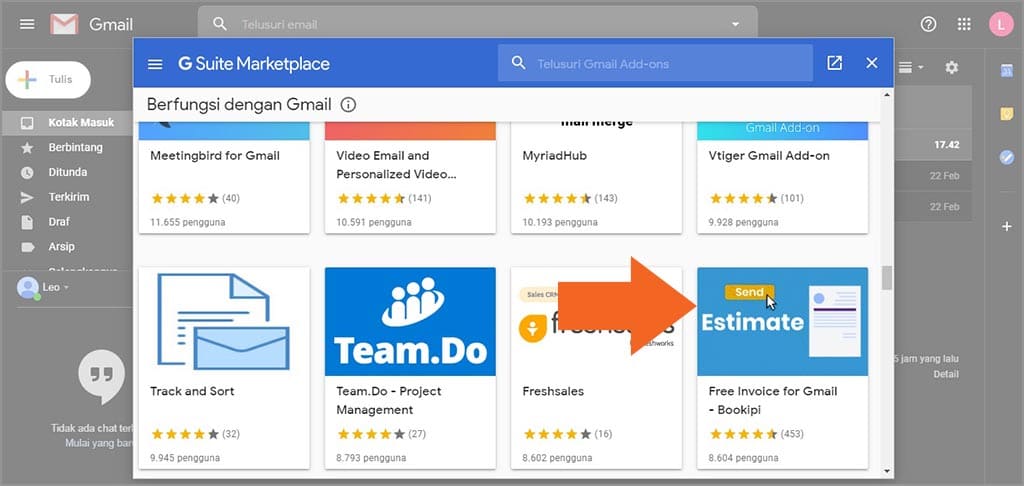Open Gmail help question mark icon
Image resolution: width=1024 pixels, height=486 pixels.
coord(928,24)
